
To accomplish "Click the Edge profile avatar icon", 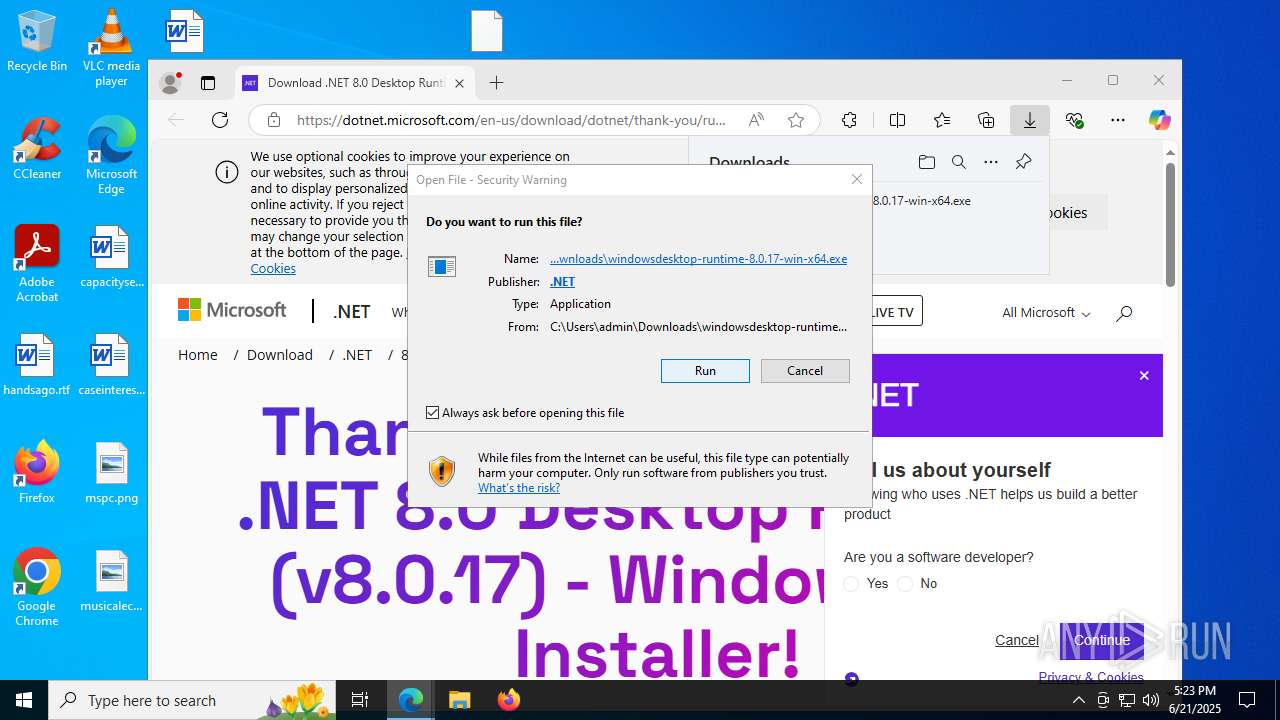I will click(x=171, y=83).
